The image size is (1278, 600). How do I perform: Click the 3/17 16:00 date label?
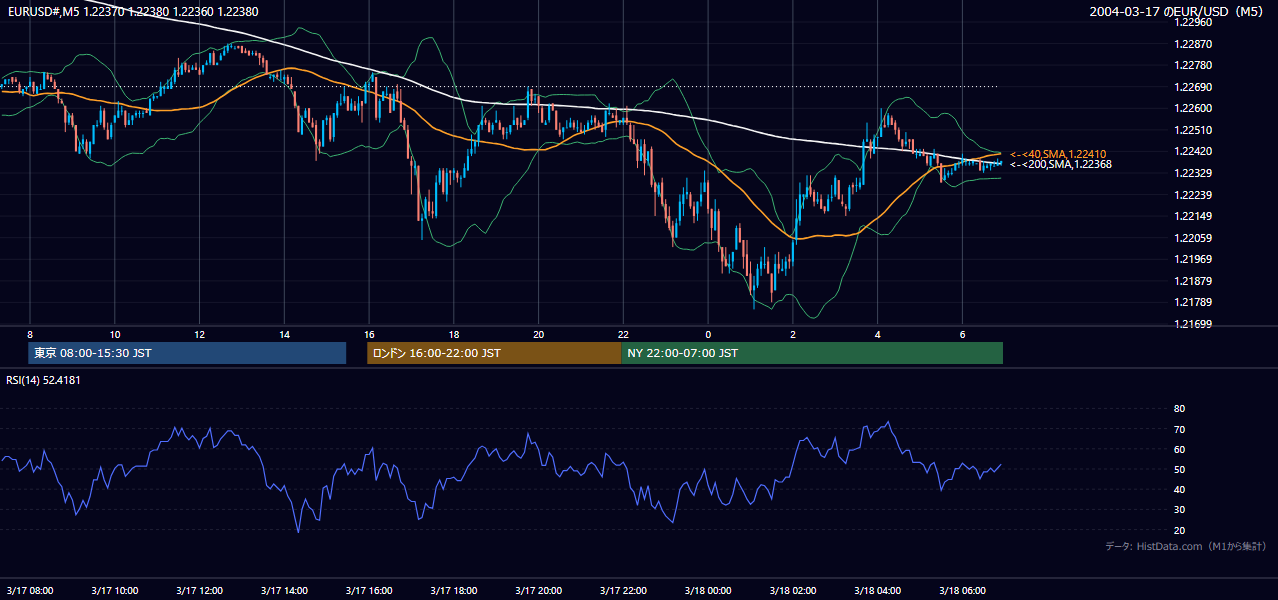tap(369, 590)
